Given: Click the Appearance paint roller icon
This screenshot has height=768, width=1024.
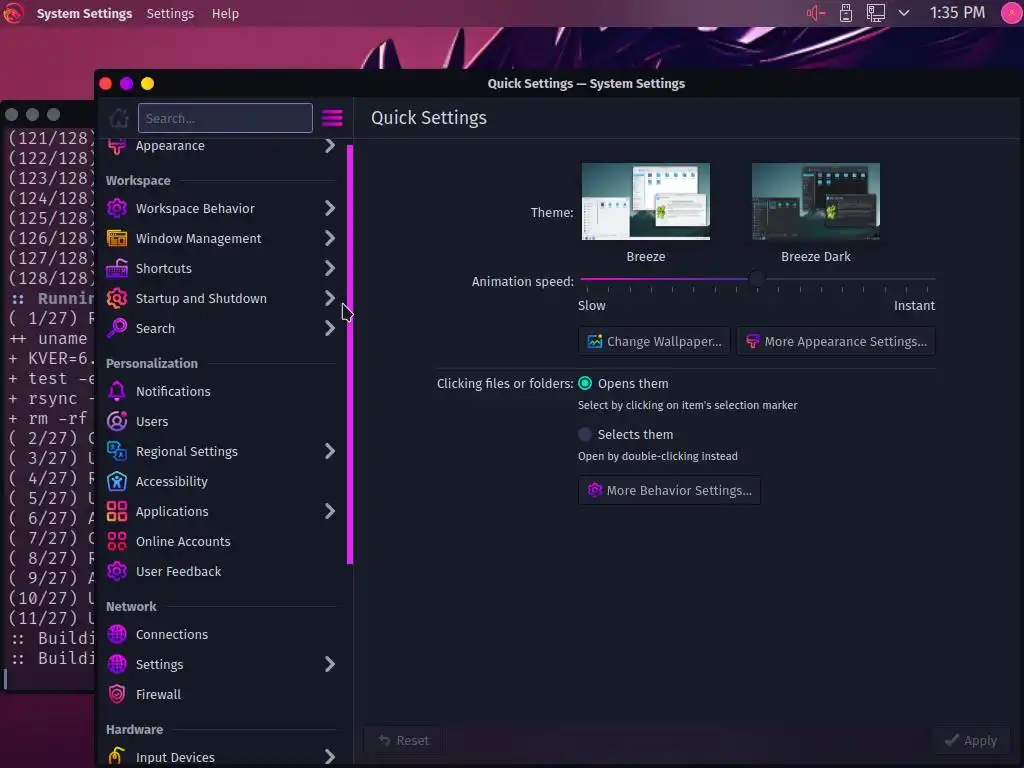Looking at the screenshot, I should point(117,146).
